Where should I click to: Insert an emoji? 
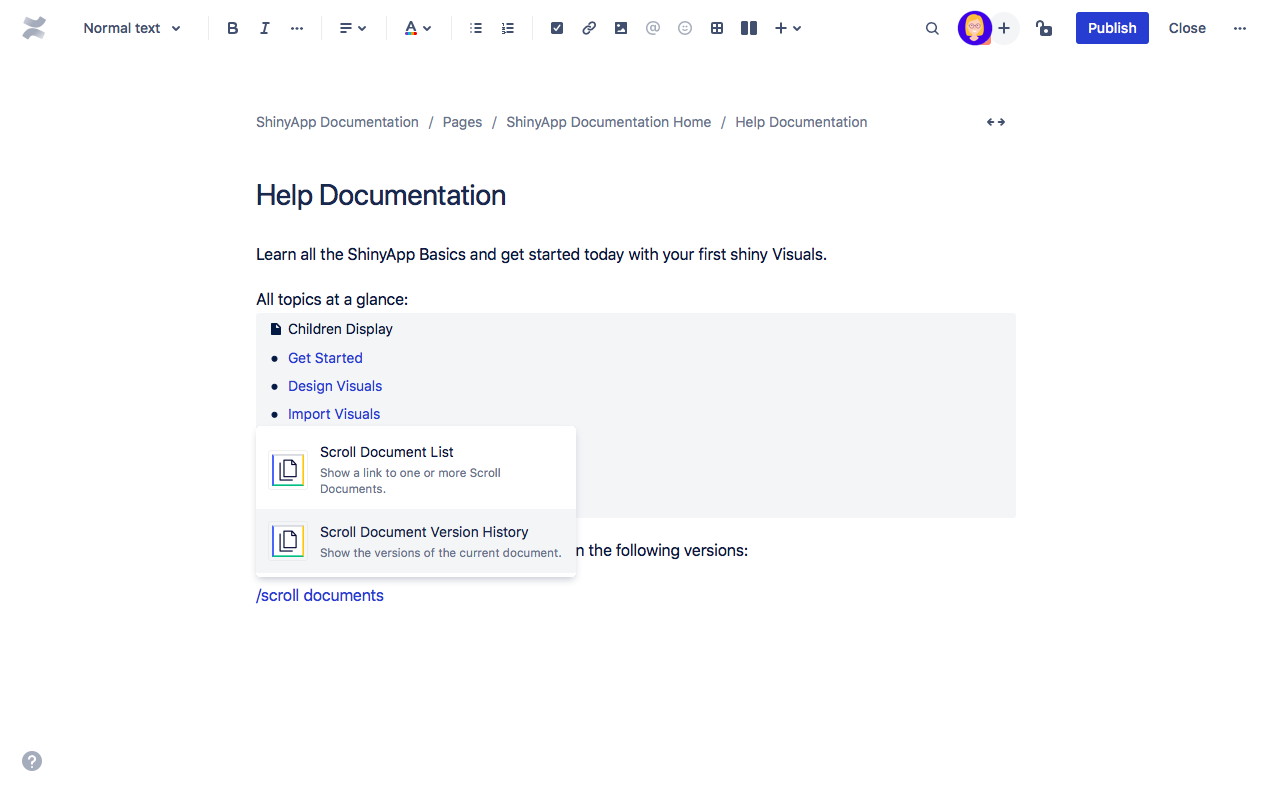click(x=684, y=28)
